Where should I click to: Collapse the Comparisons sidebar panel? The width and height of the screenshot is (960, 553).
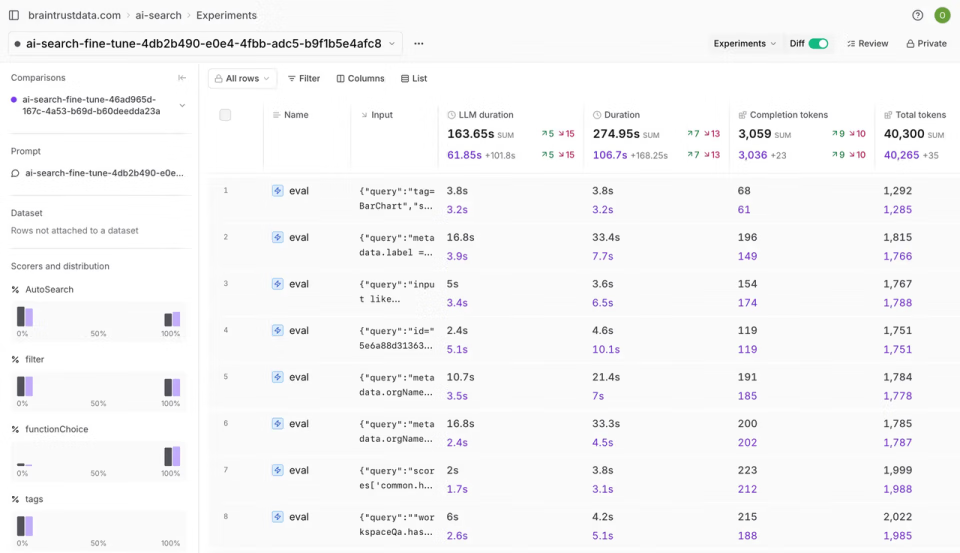point(182,78)
